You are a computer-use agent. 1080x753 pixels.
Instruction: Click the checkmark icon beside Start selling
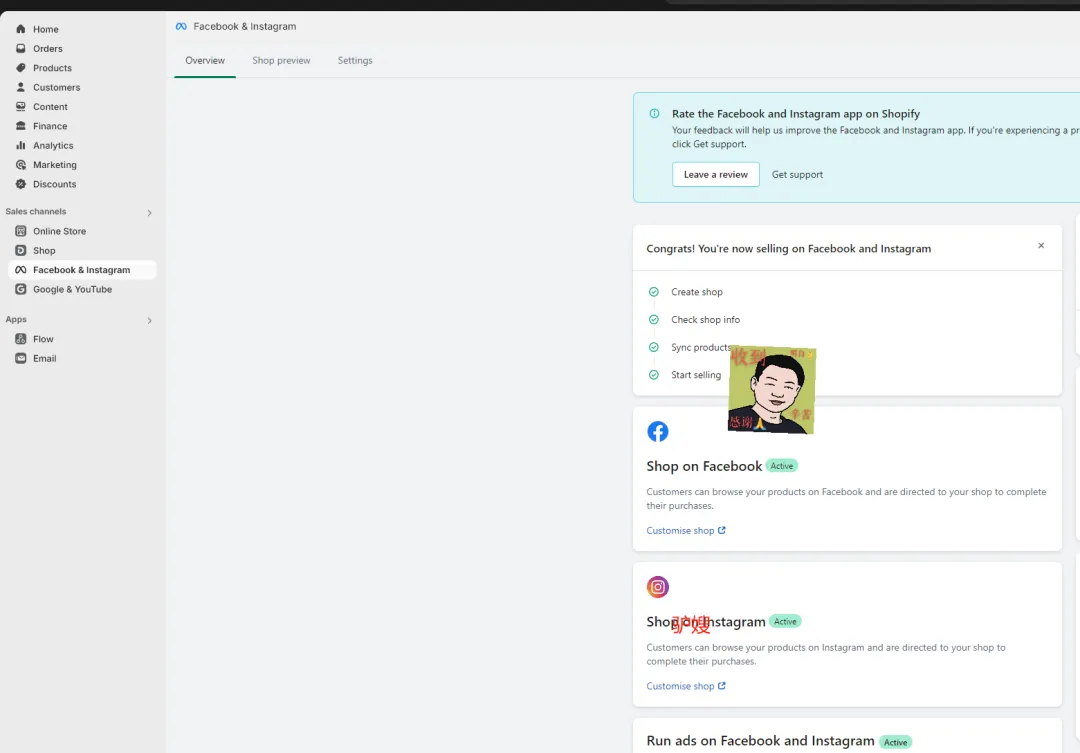point(654,375)
